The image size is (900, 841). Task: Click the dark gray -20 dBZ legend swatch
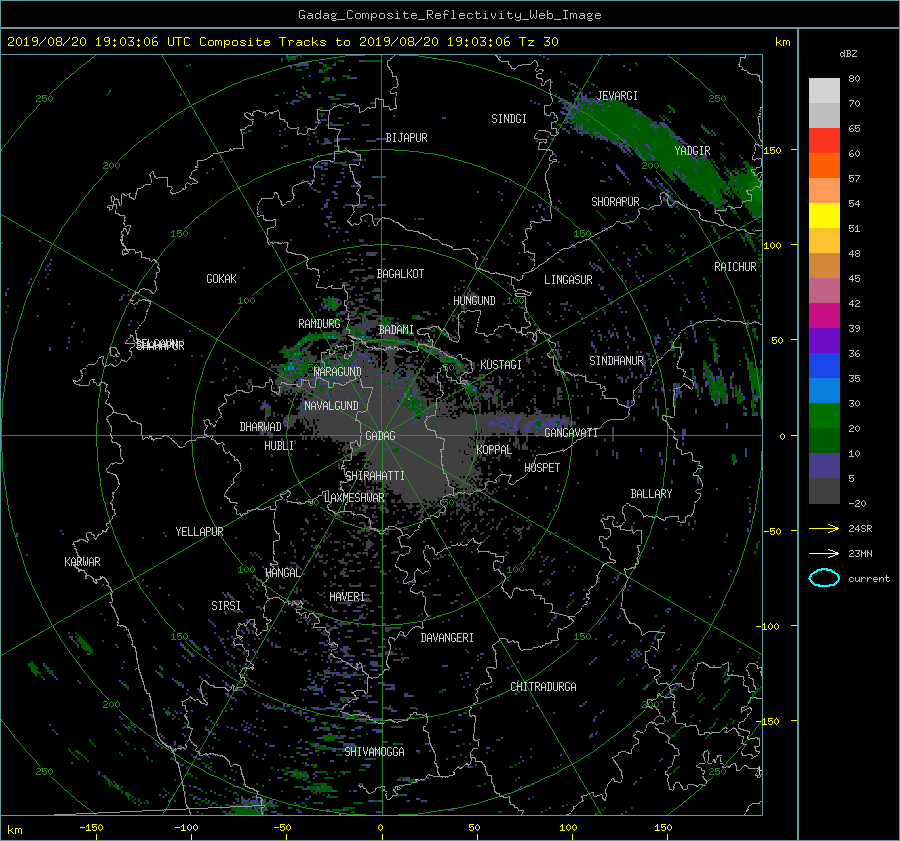point(824,490)
